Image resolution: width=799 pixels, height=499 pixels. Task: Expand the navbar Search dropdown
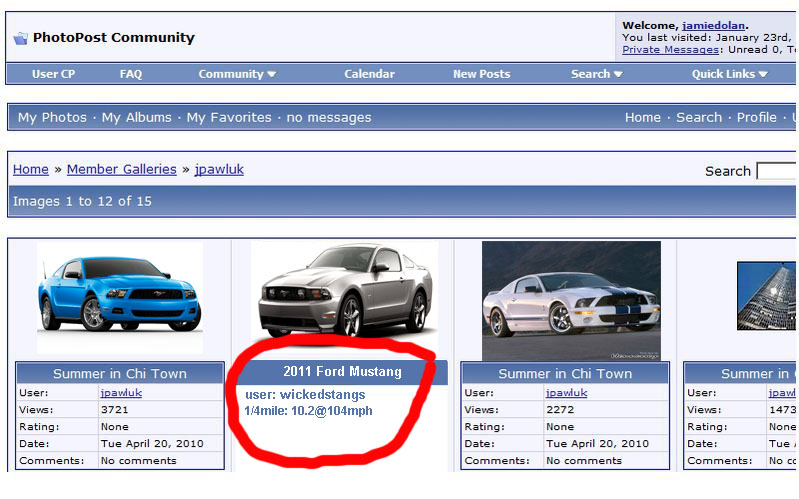click(x=596, y=74)
